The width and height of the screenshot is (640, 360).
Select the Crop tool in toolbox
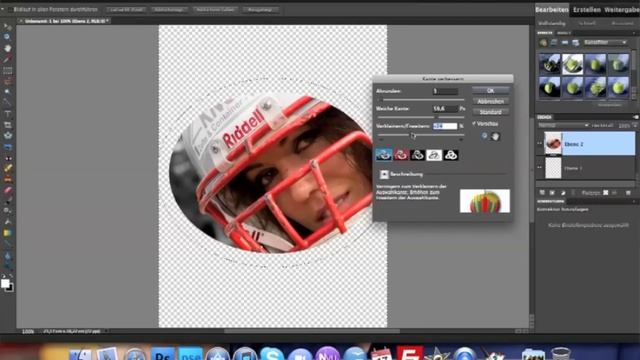[7, 125]
